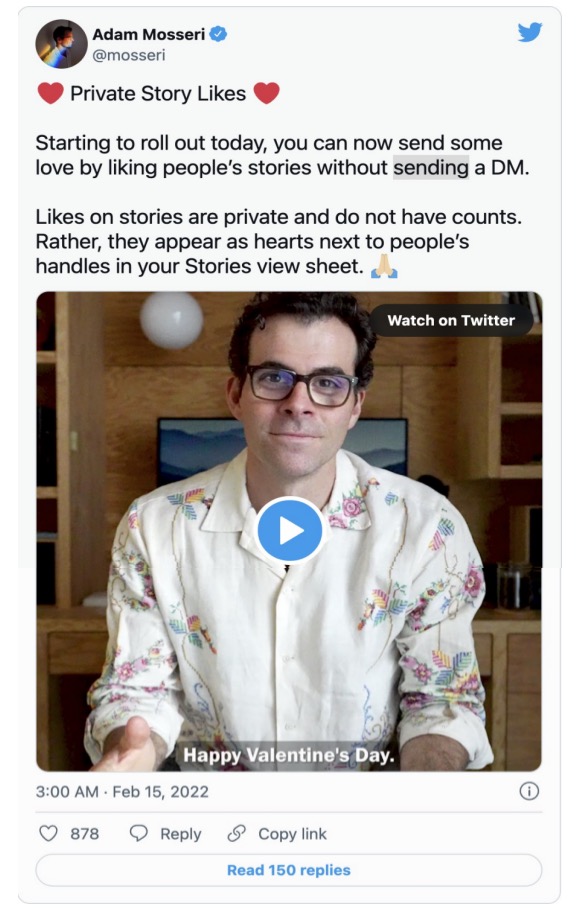Open Read 150 replies
This screenshot has height=910, width=578.
click(289, 870)
